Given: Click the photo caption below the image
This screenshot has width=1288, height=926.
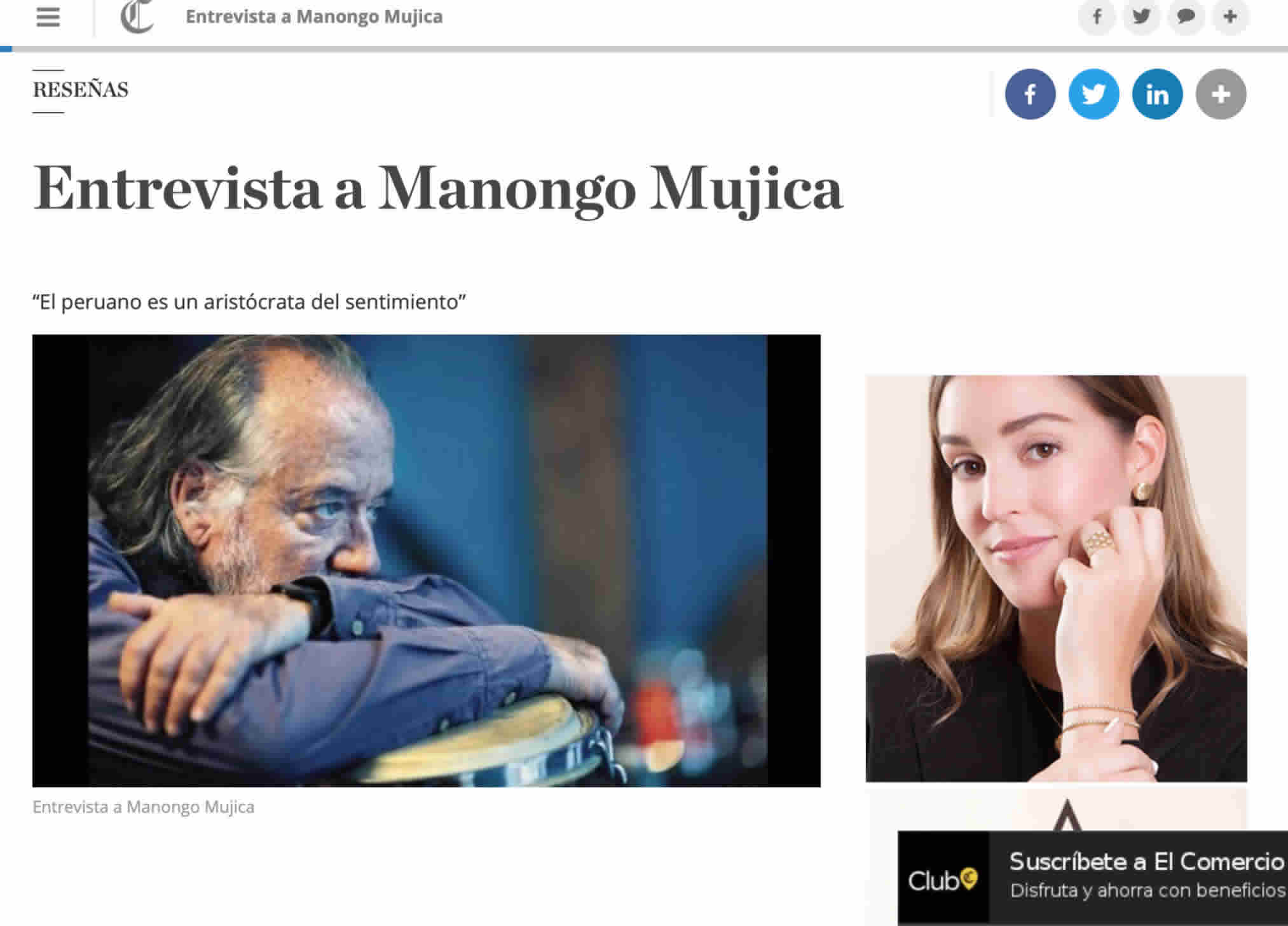Looking at the screenshot, I should tap(144, 807).
